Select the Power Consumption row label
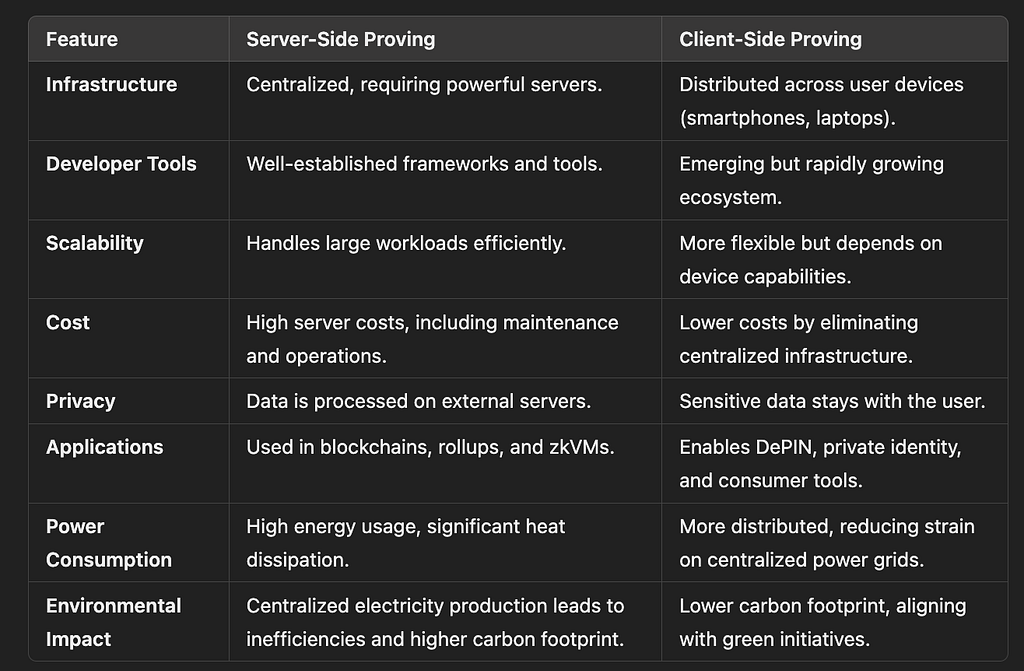The width and height of the screenshot is (1024, 671). [x=108, y=543]
